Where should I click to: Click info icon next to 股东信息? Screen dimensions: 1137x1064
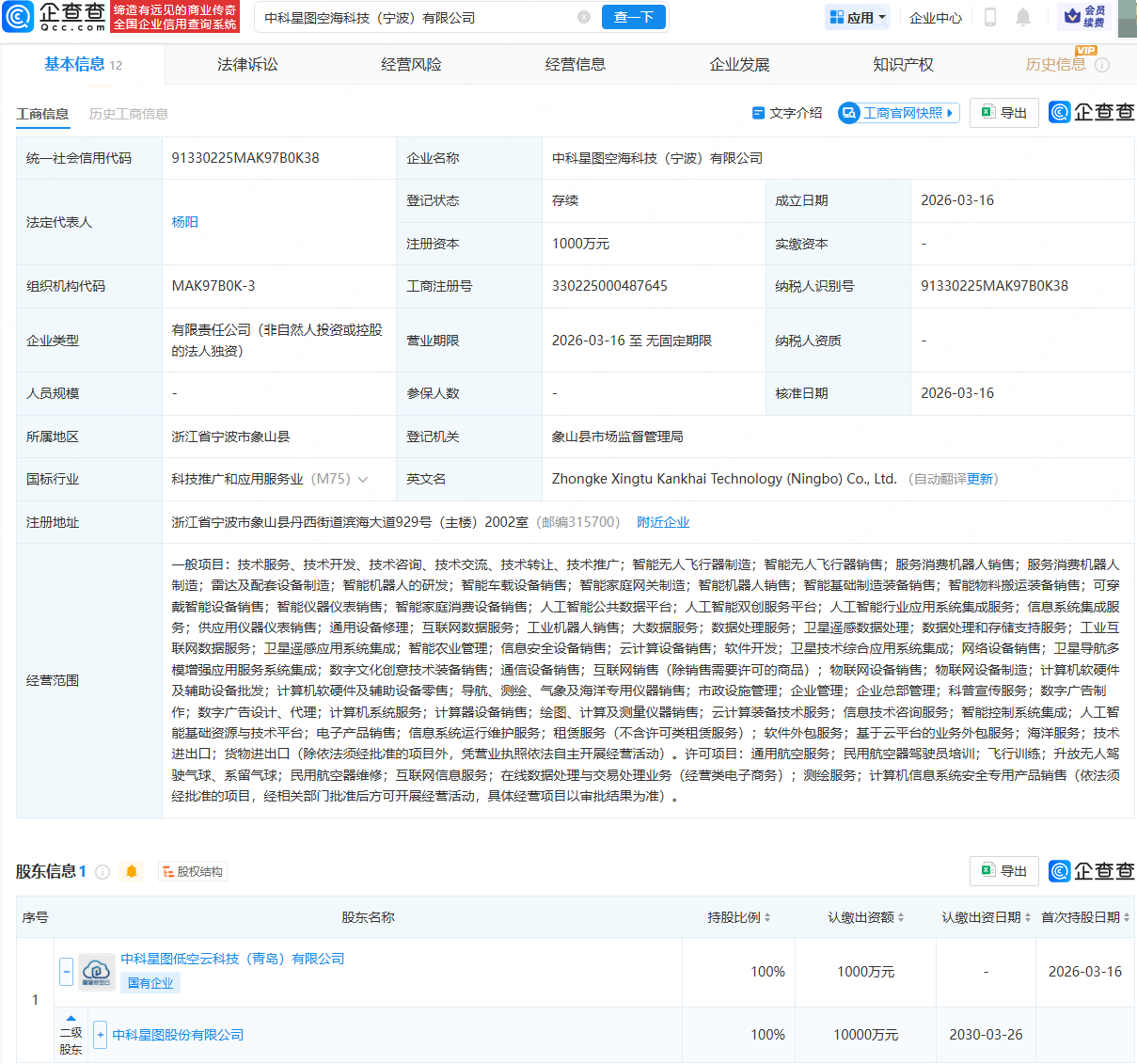coord(103,872)
